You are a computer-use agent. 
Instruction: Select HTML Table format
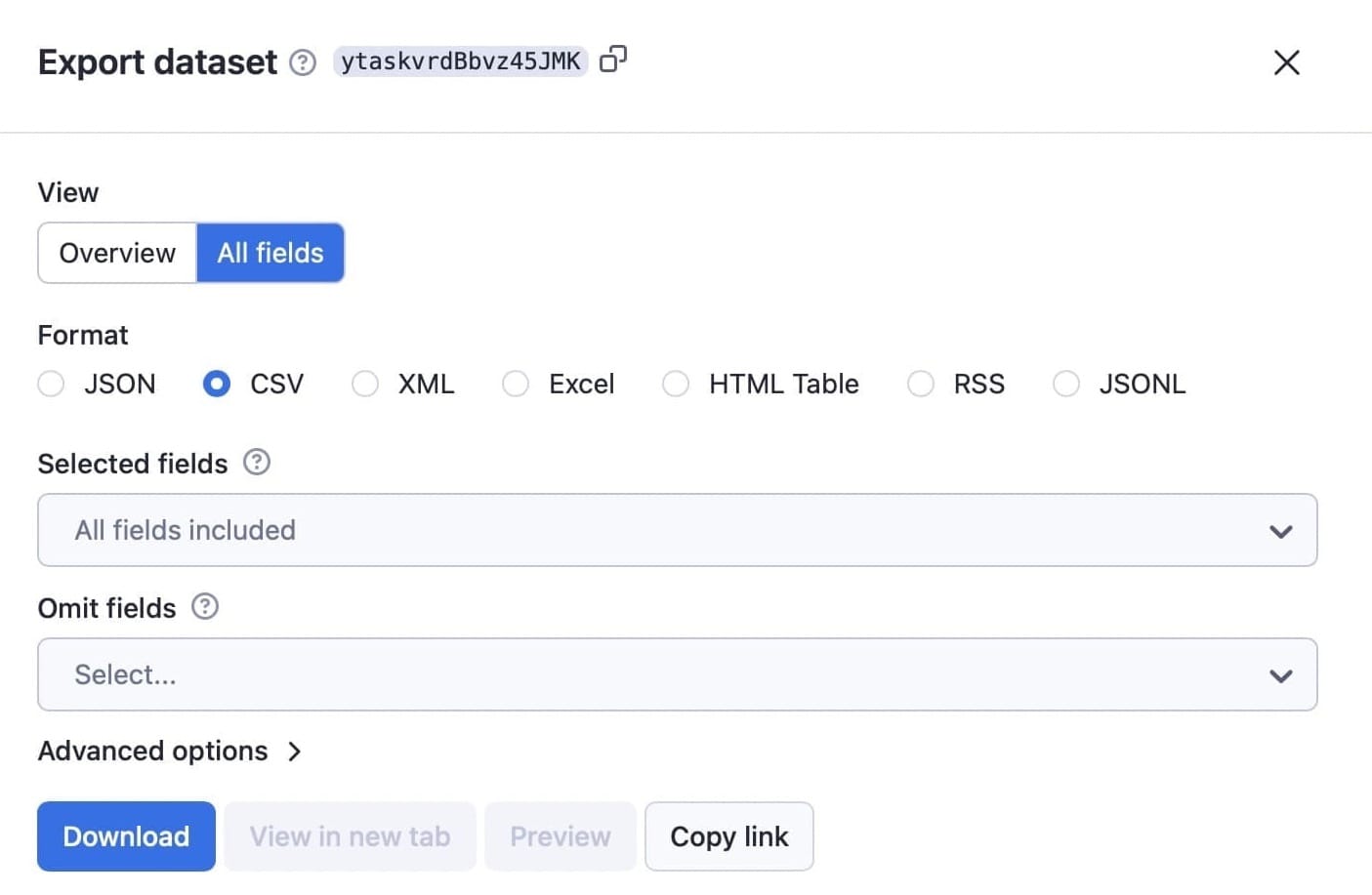coord(676,384)
